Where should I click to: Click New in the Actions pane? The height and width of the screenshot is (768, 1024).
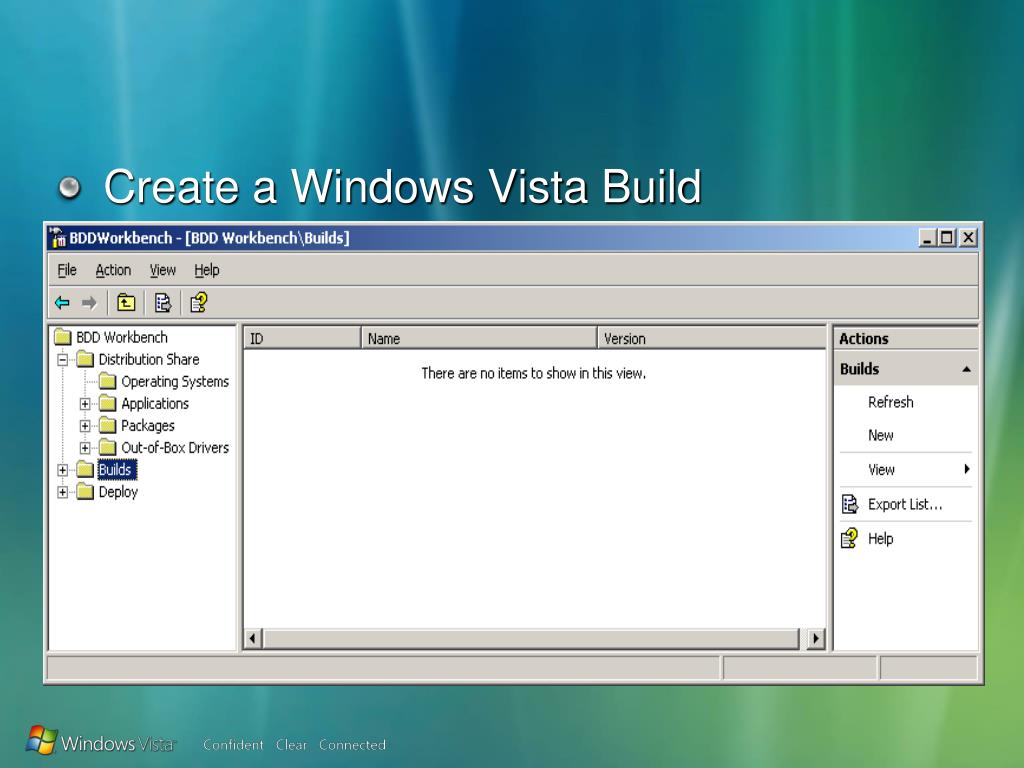[880, 436]
